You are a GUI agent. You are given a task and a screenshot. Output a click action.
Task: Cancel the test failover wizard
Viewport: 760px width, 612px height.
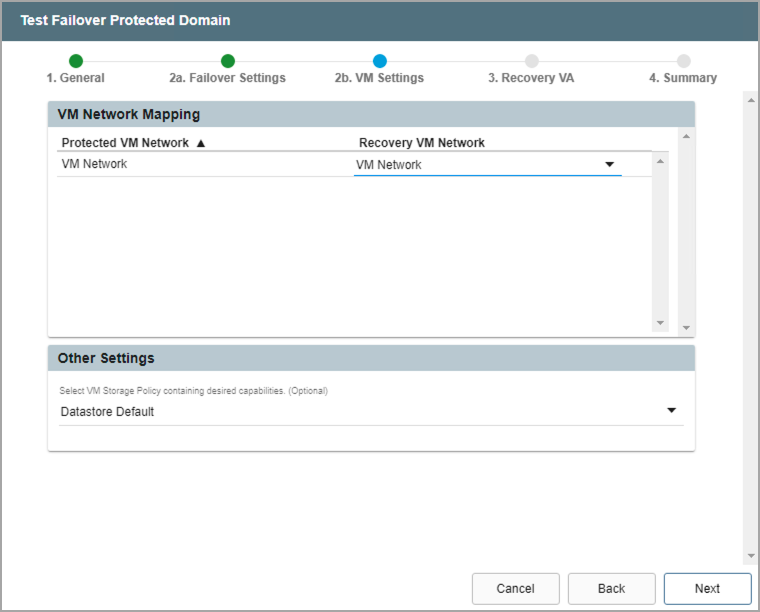(515, 588)
